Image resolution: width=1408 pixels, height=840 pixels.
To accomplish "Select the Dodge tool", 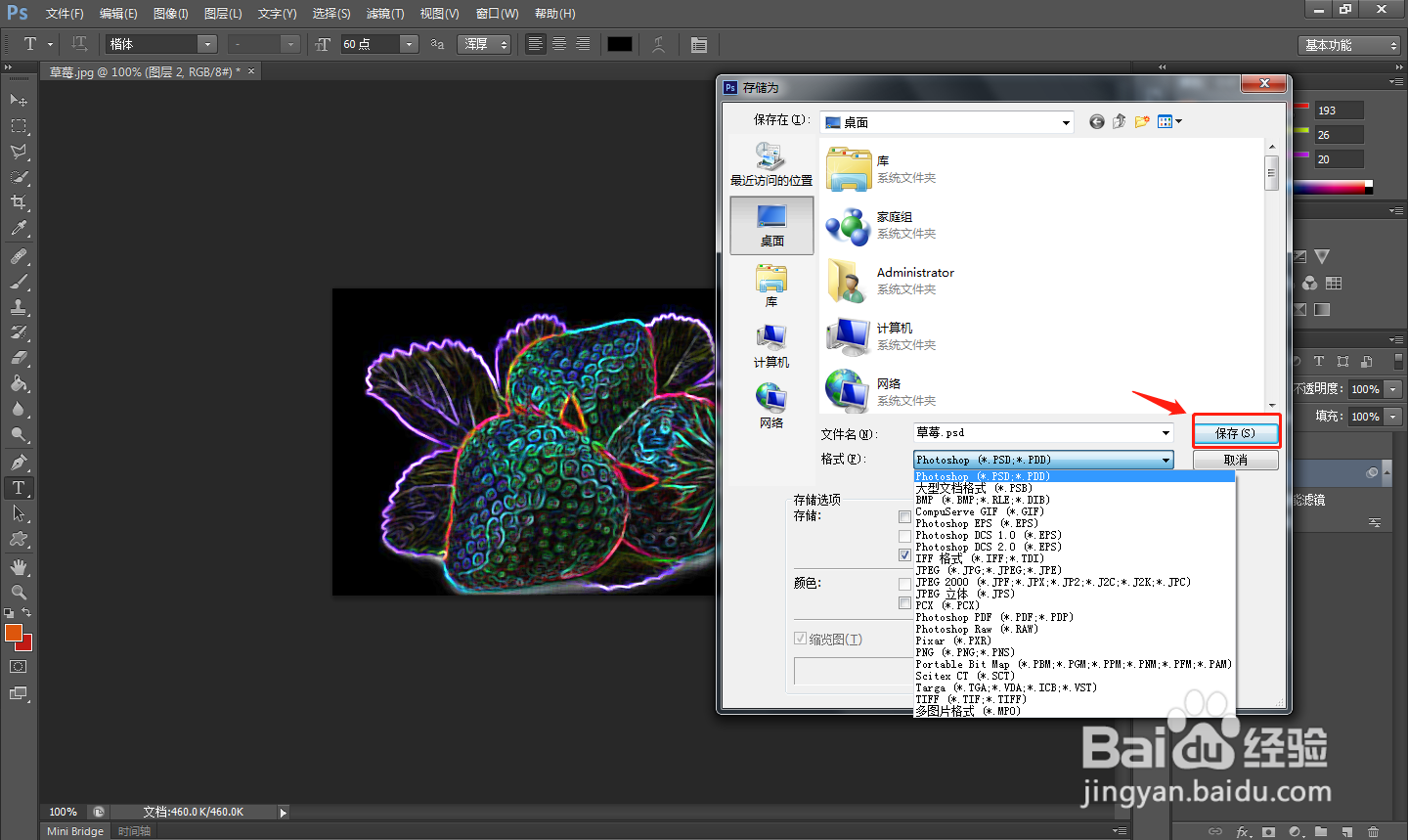I will [19, 434].
